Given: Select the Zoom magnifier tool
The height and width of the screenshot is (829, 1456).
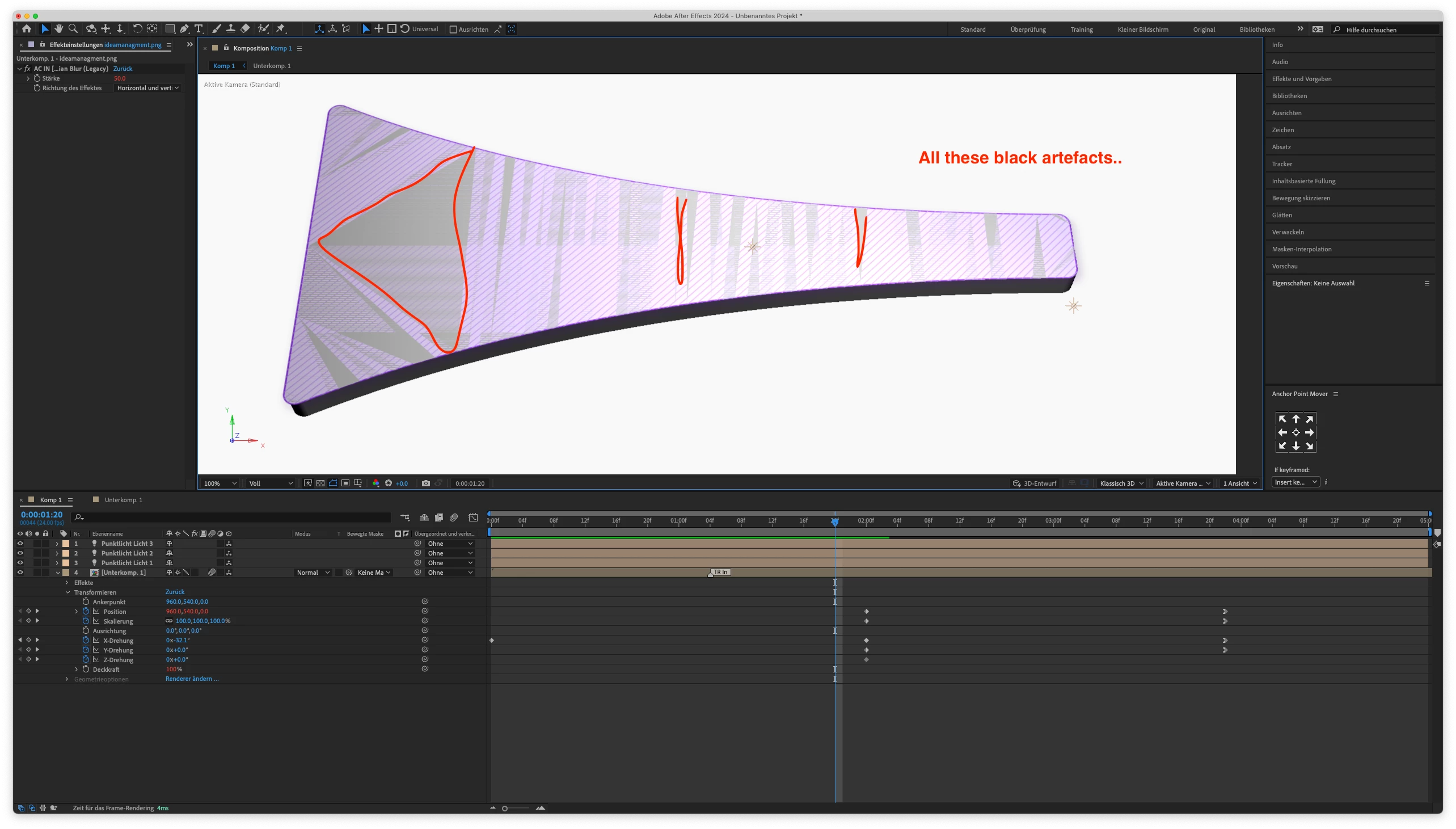Looking at the screenshot, I should coord(73,28).
